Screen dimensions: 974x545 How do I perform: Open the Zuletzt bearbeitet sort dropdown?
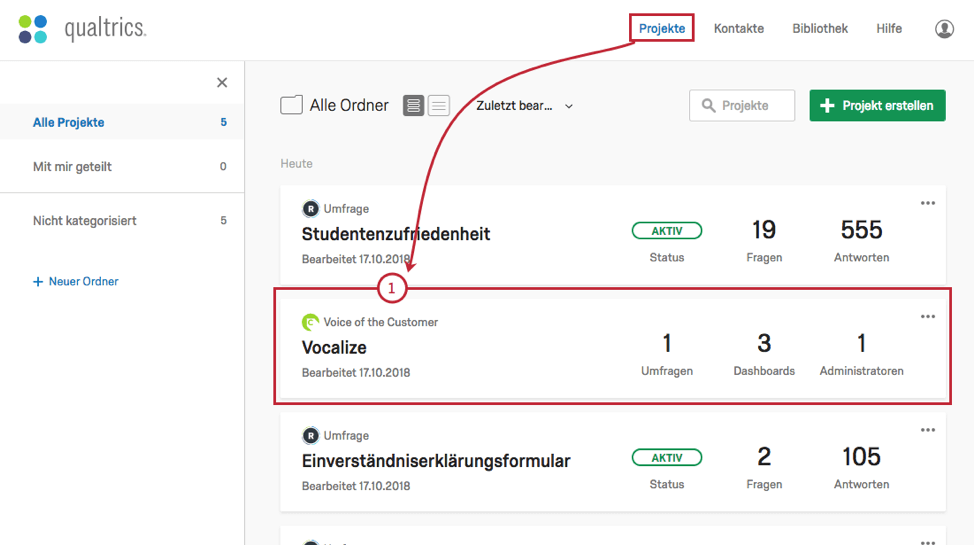pyautogui.click(x=524, y=106)
